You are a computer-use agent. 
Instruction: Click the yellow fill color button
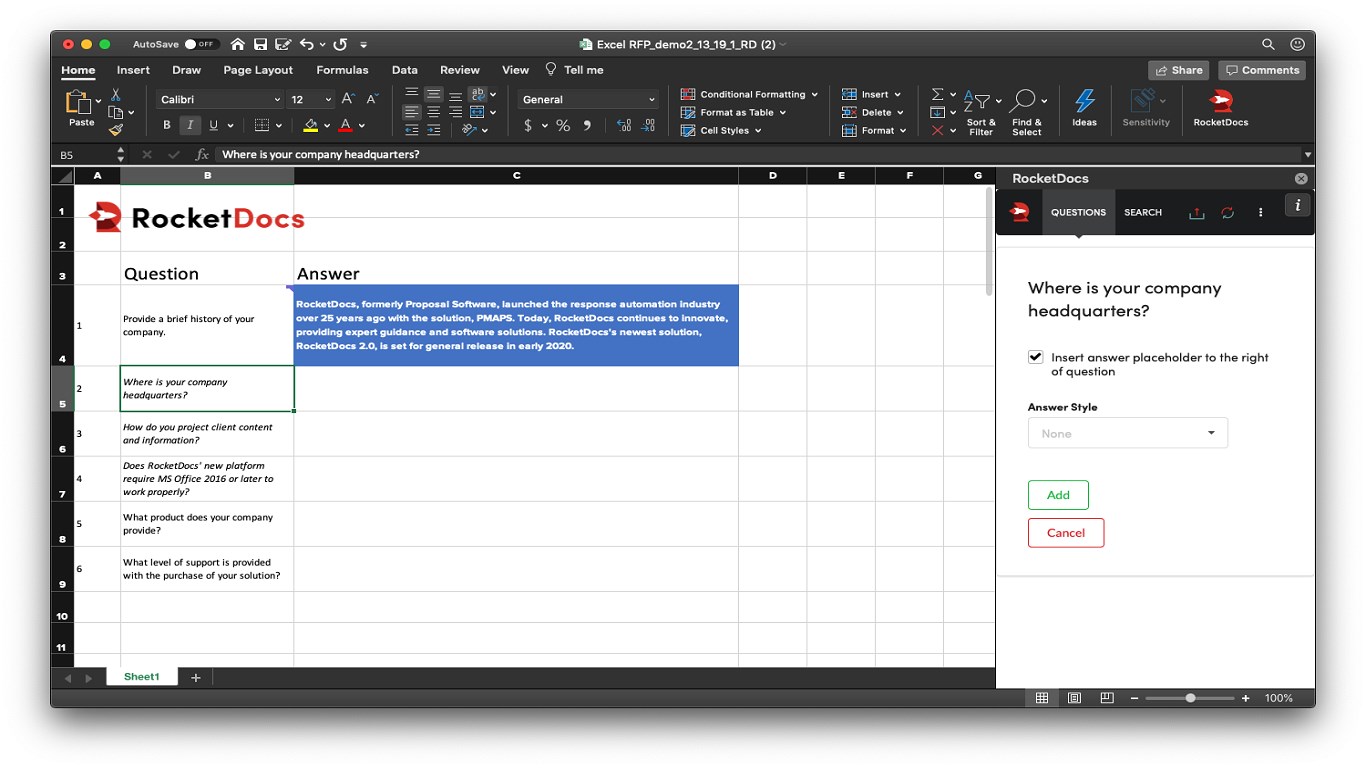coord(310,125)
